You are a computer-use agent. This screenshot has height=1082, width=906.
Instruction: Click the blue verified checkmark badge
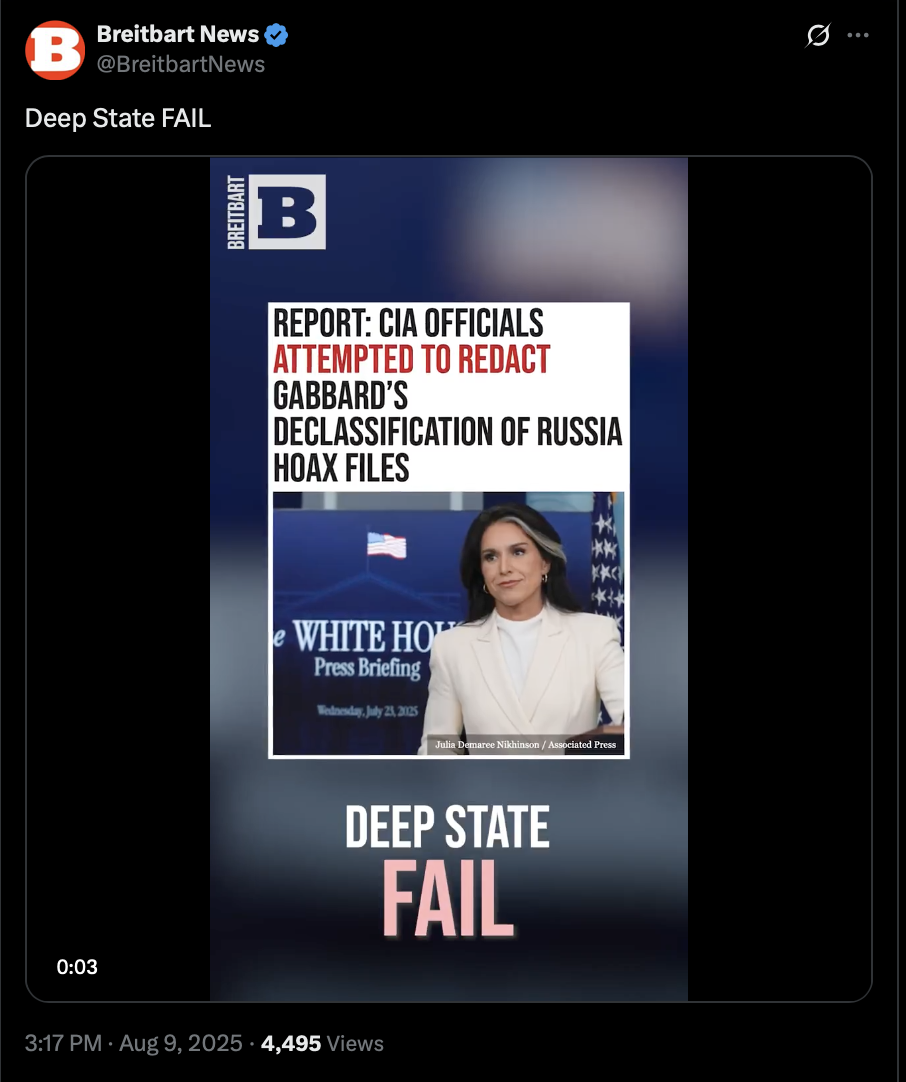[277, 35]
